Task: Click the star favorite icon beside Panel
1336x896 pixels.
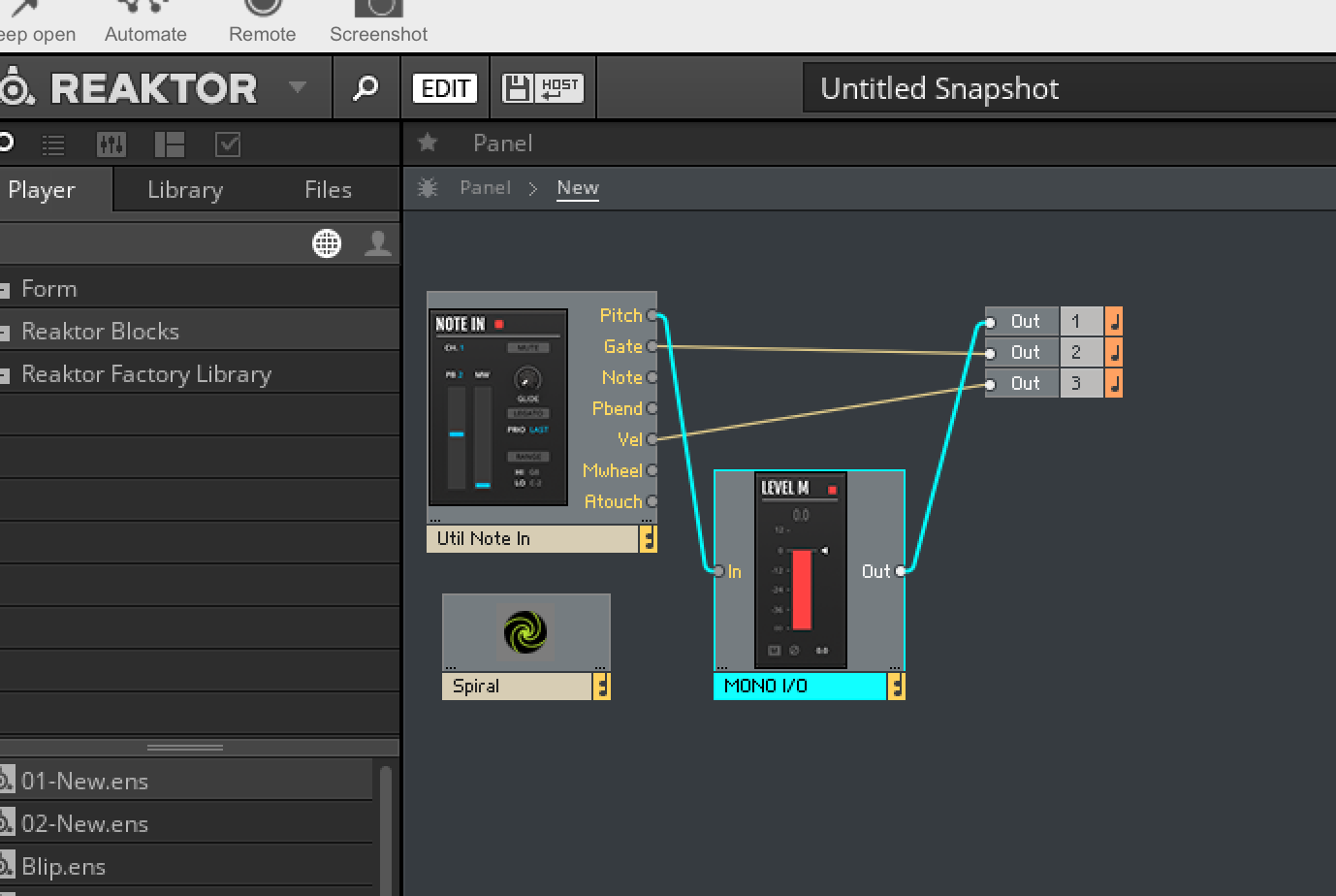Action: (428, 144)
